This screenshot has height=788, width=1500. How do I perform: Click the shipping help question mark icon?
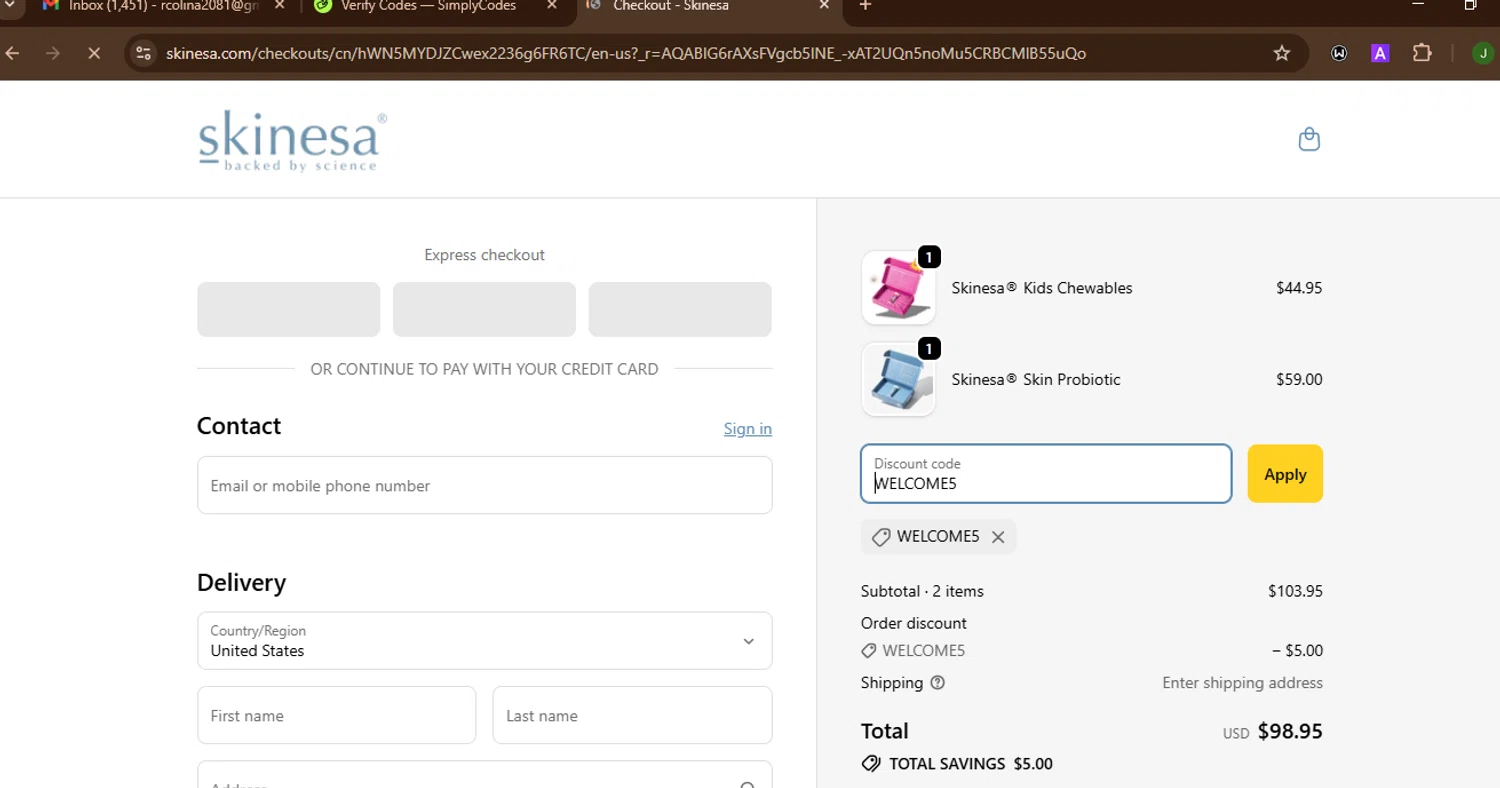pyautogui.click(x=937, y=683)
